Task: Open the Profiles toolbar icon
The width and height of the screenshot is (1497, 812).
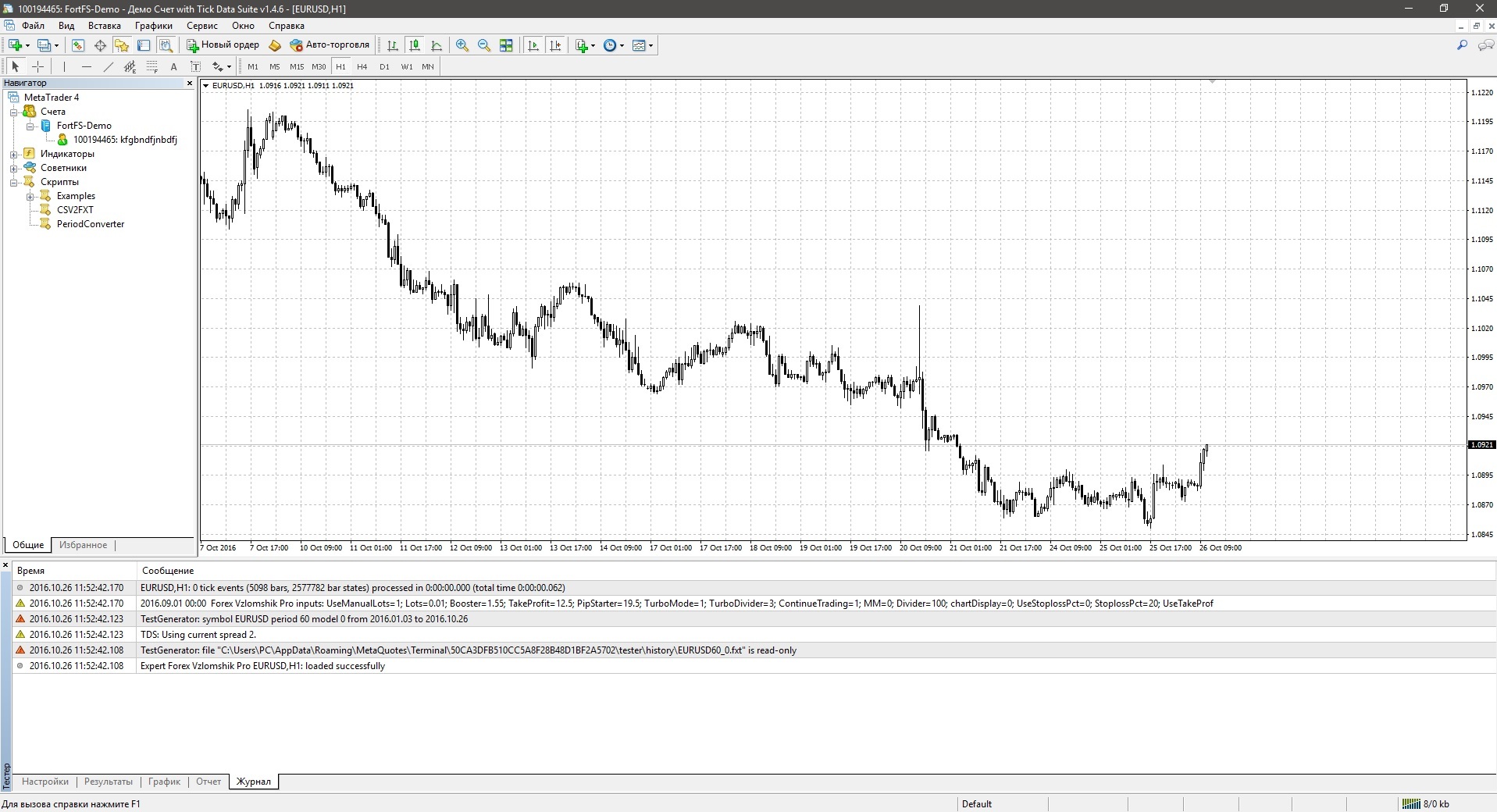Action: click(45, 45)
